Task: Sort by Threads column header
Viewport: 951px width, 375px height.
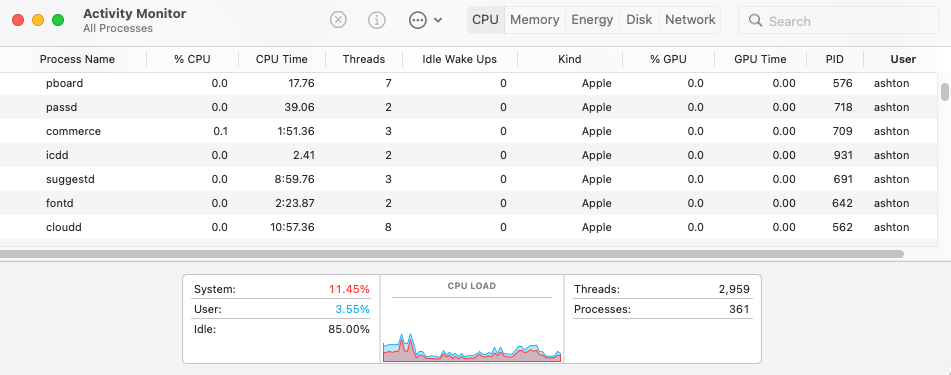Action: coord(364,59)
